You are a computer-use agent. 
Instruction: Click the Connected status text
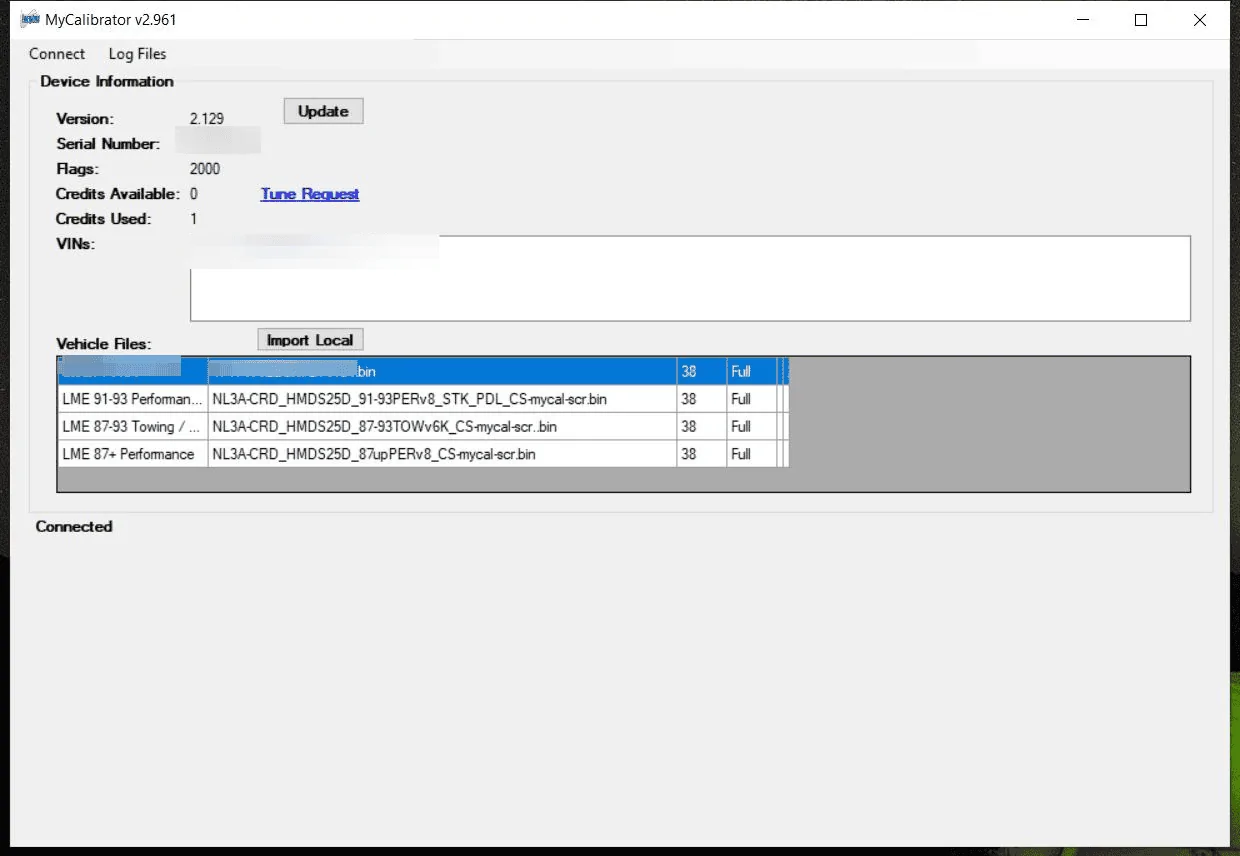(x=74, y=526)
